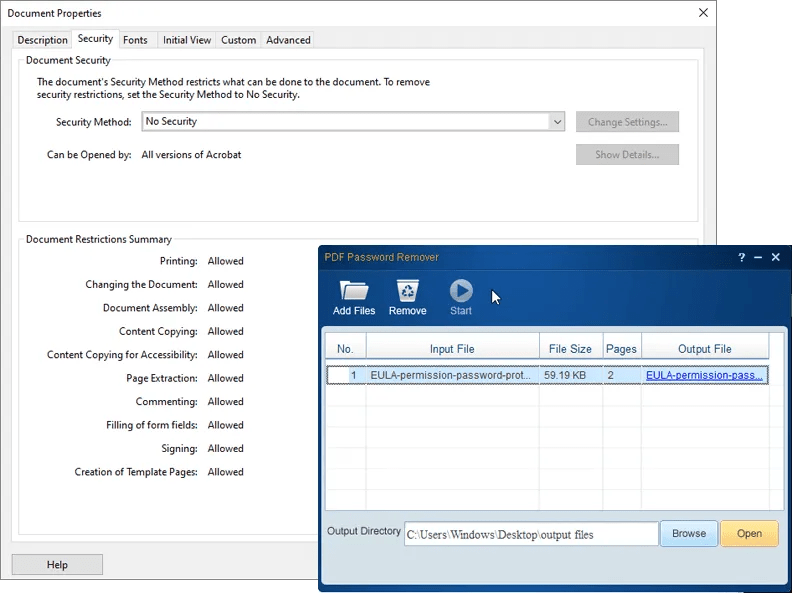Viewport: 800px width, 600px height.
Task: Sort by the Pages column header
Action: click(621, 348)
